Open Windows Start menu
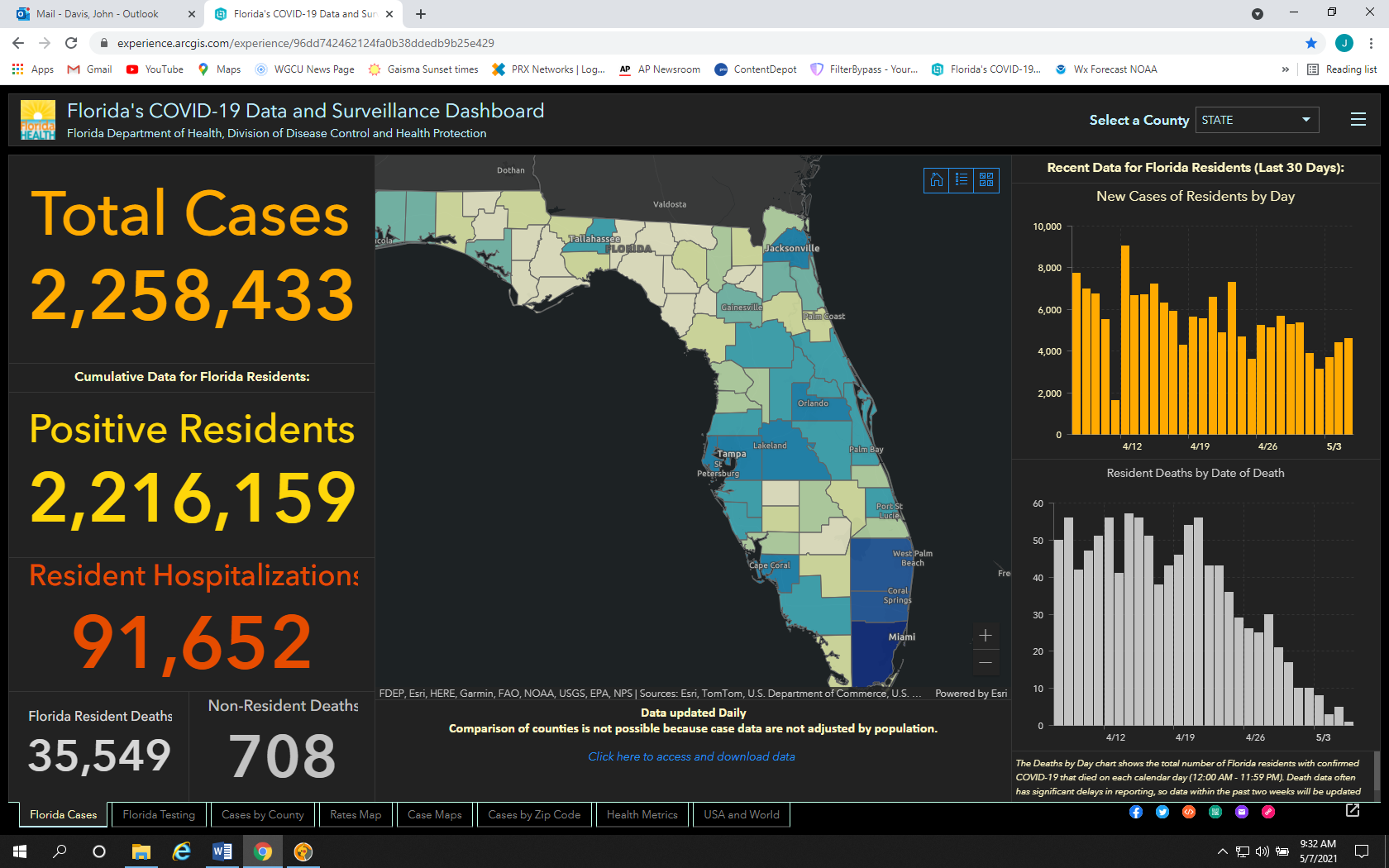 (x=20, y=851)
